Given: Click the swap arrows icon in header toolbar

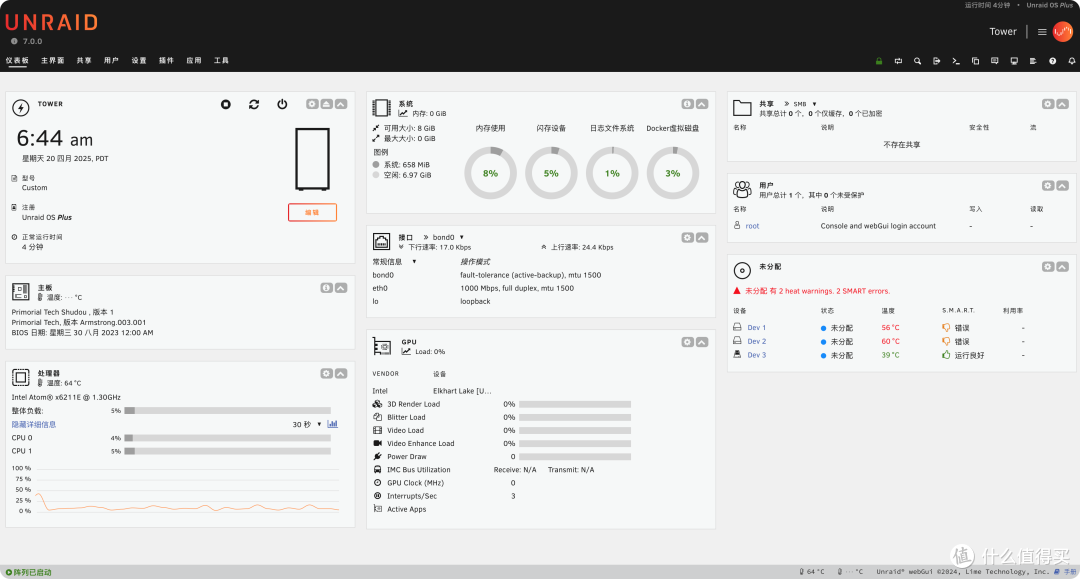Looking at the screenshot, I should click(x=898, y=61).
